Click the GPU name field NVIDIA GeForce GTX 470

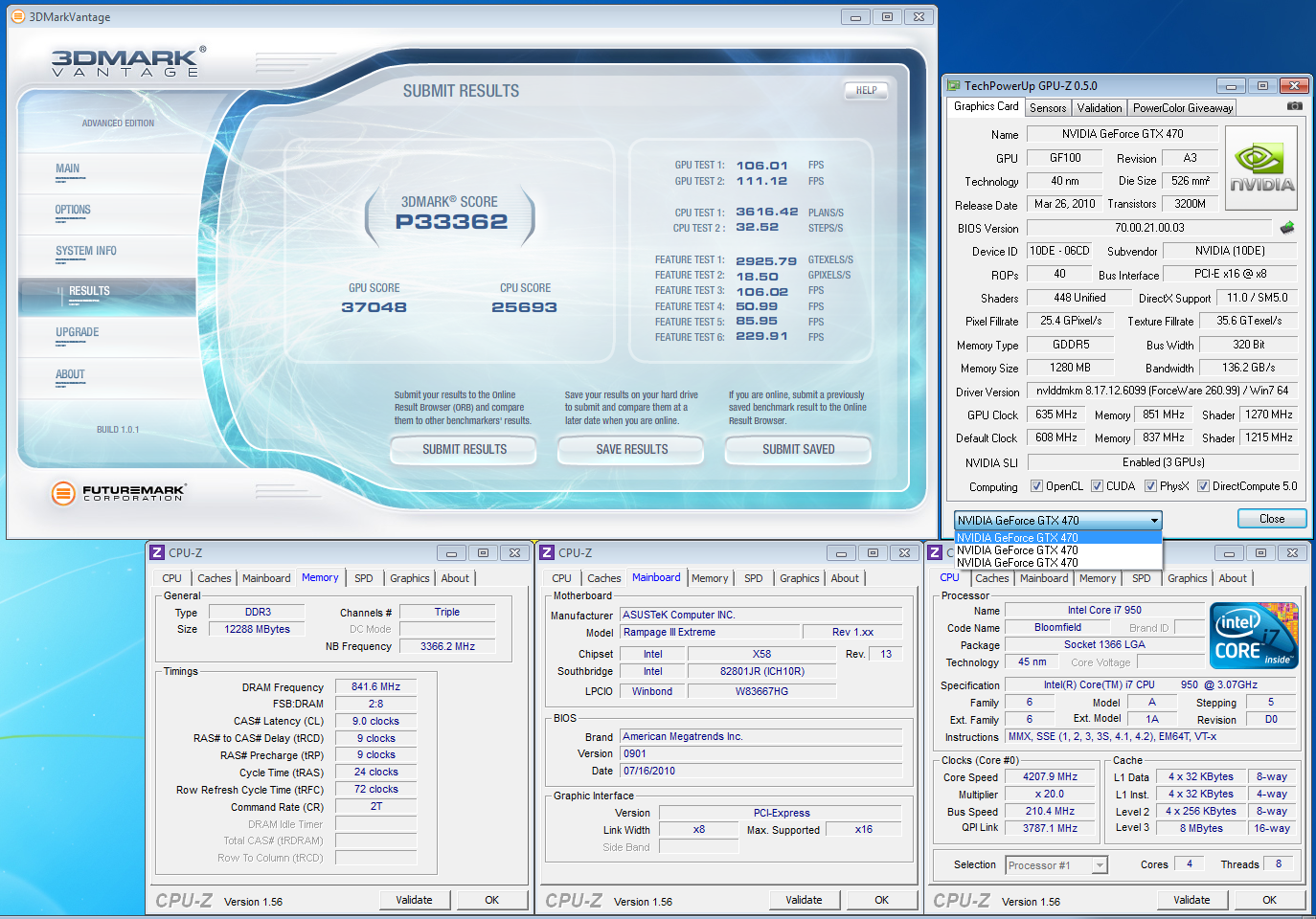1122,134
